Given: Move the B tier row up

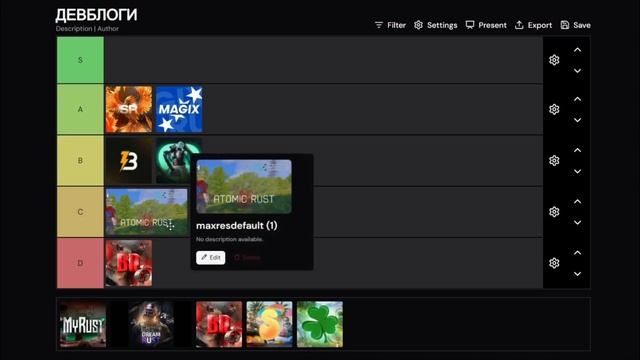Looking at the screenshot, I should (578, 150).
